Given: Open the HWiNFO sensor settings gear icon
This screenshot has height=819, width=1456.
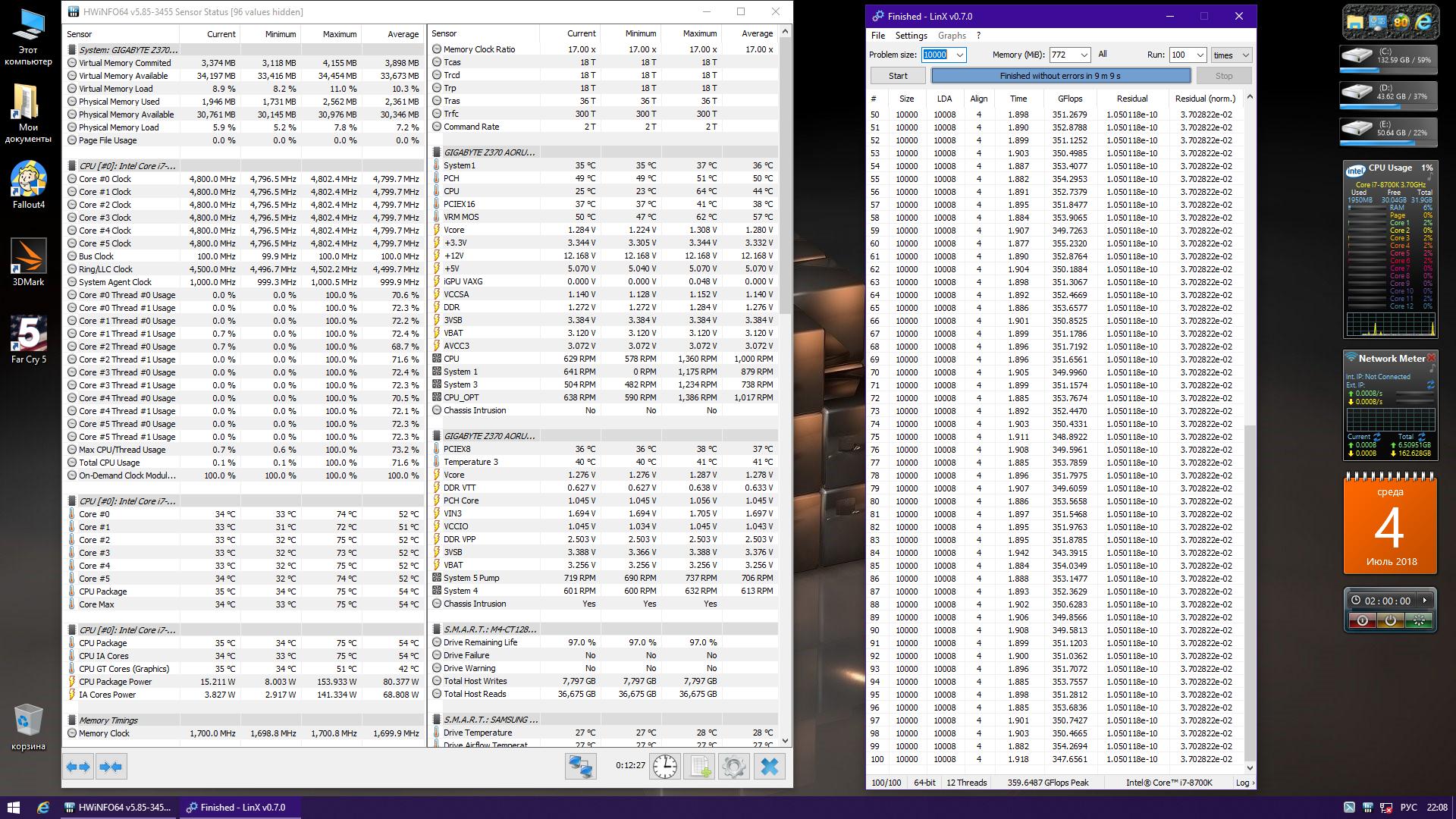Looking at the screenshot, I should click(x=733, y=767).
